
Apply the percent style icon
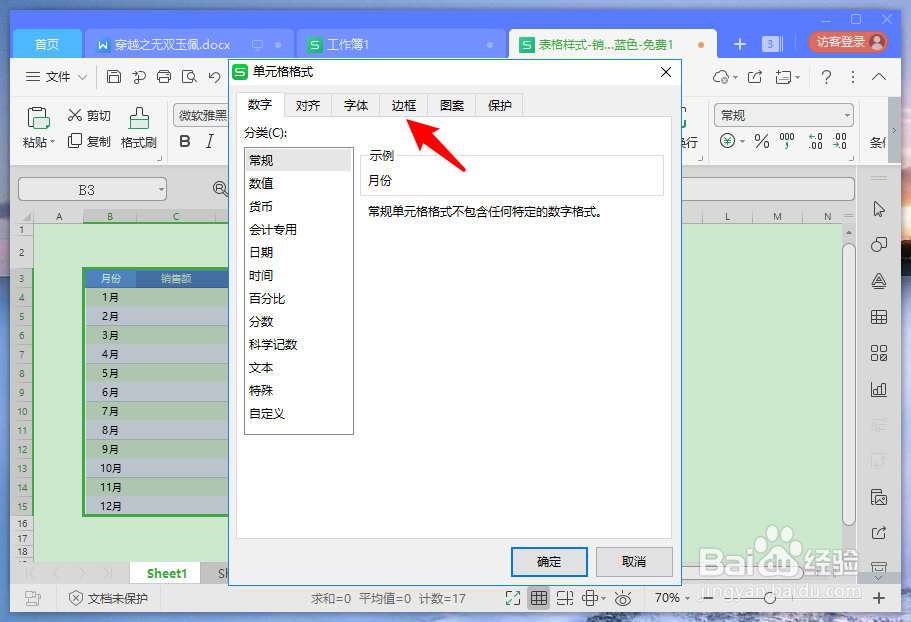click(760, 141)
